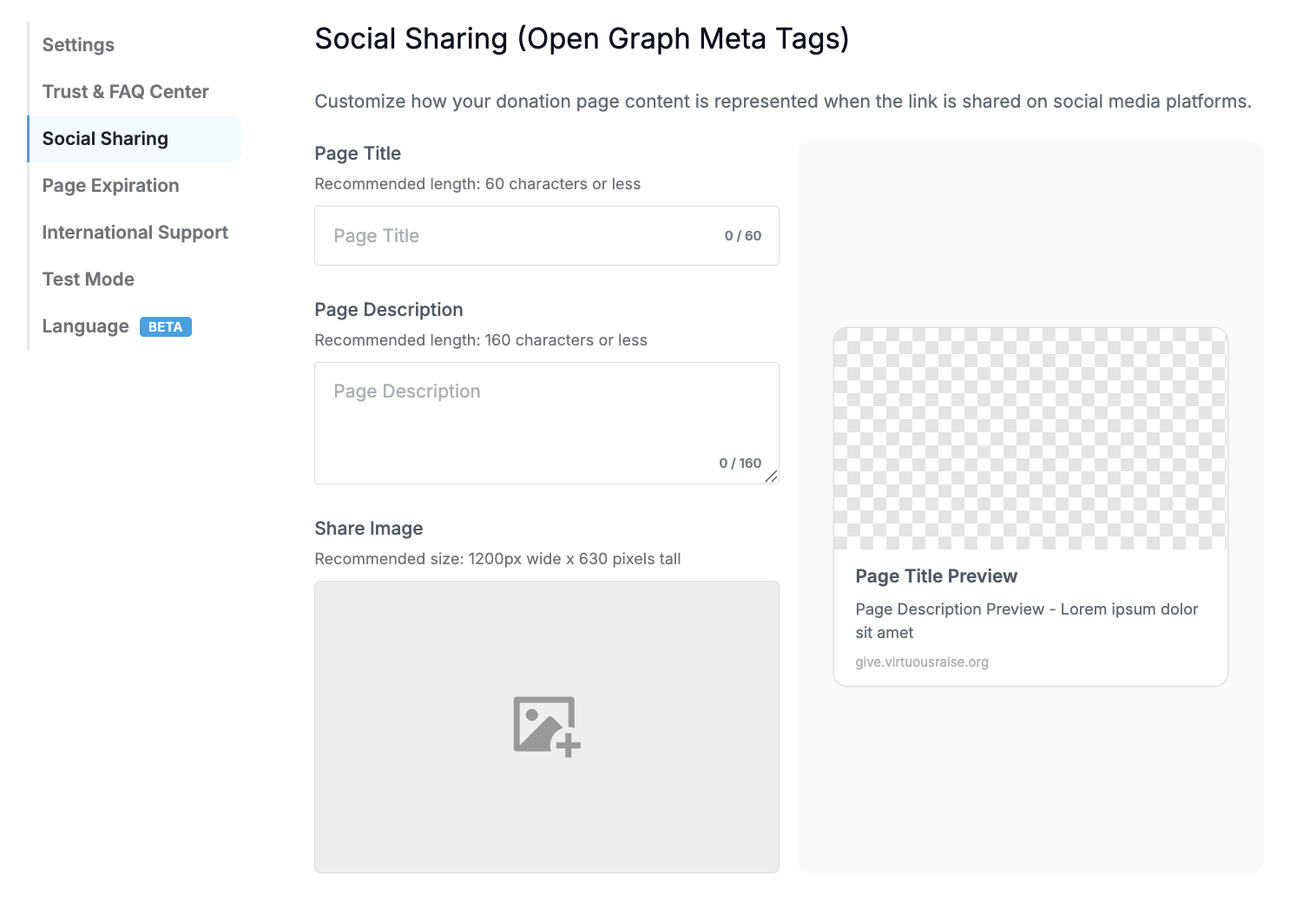The height and width of the screenshot is (908, 1316).
Task: Switch to Test Mode section
Action: coord(89,280)
